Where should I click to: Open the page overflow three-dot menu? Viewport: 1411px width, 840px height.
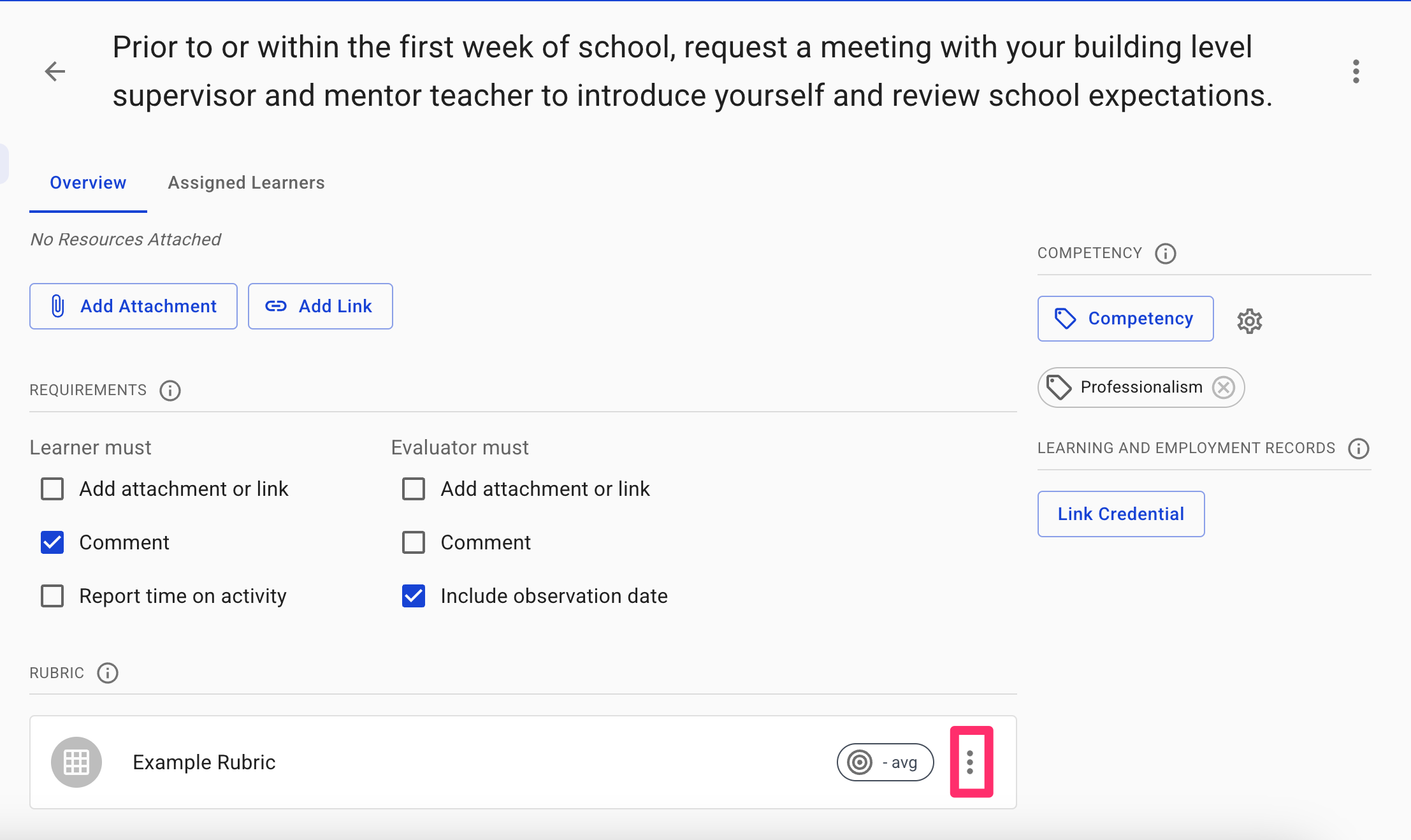click(1356, 71)
